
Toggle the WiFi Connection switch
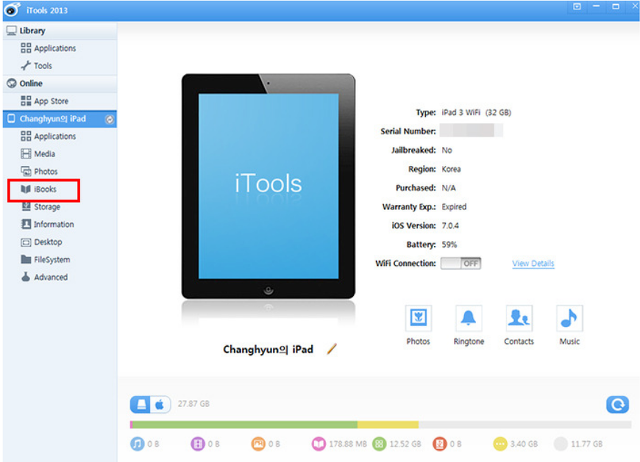(x=461, y=263)
